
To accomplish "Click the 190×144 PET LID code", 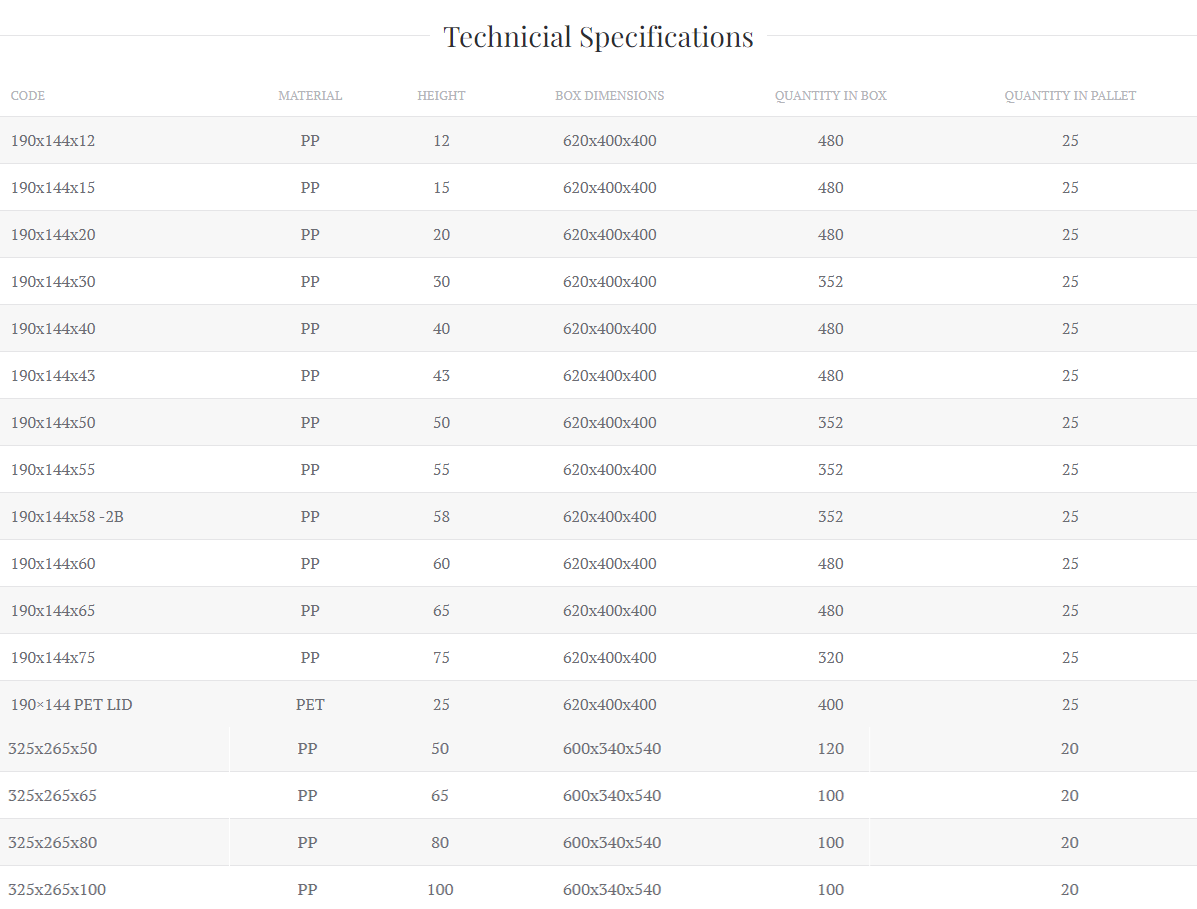I will [x=71, y=705].
